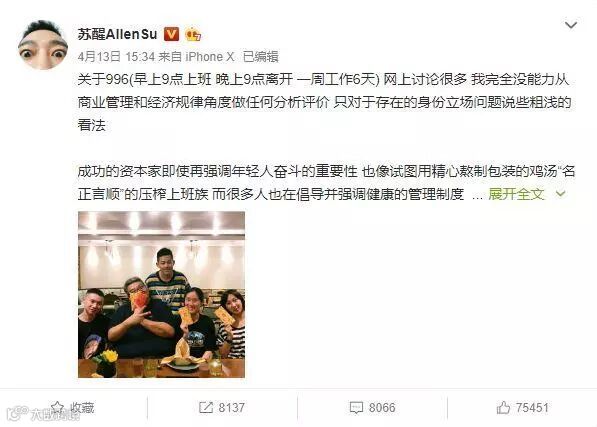Toggle like on count 75451
The width and height of the screenshot is (597, 427).
522,408
